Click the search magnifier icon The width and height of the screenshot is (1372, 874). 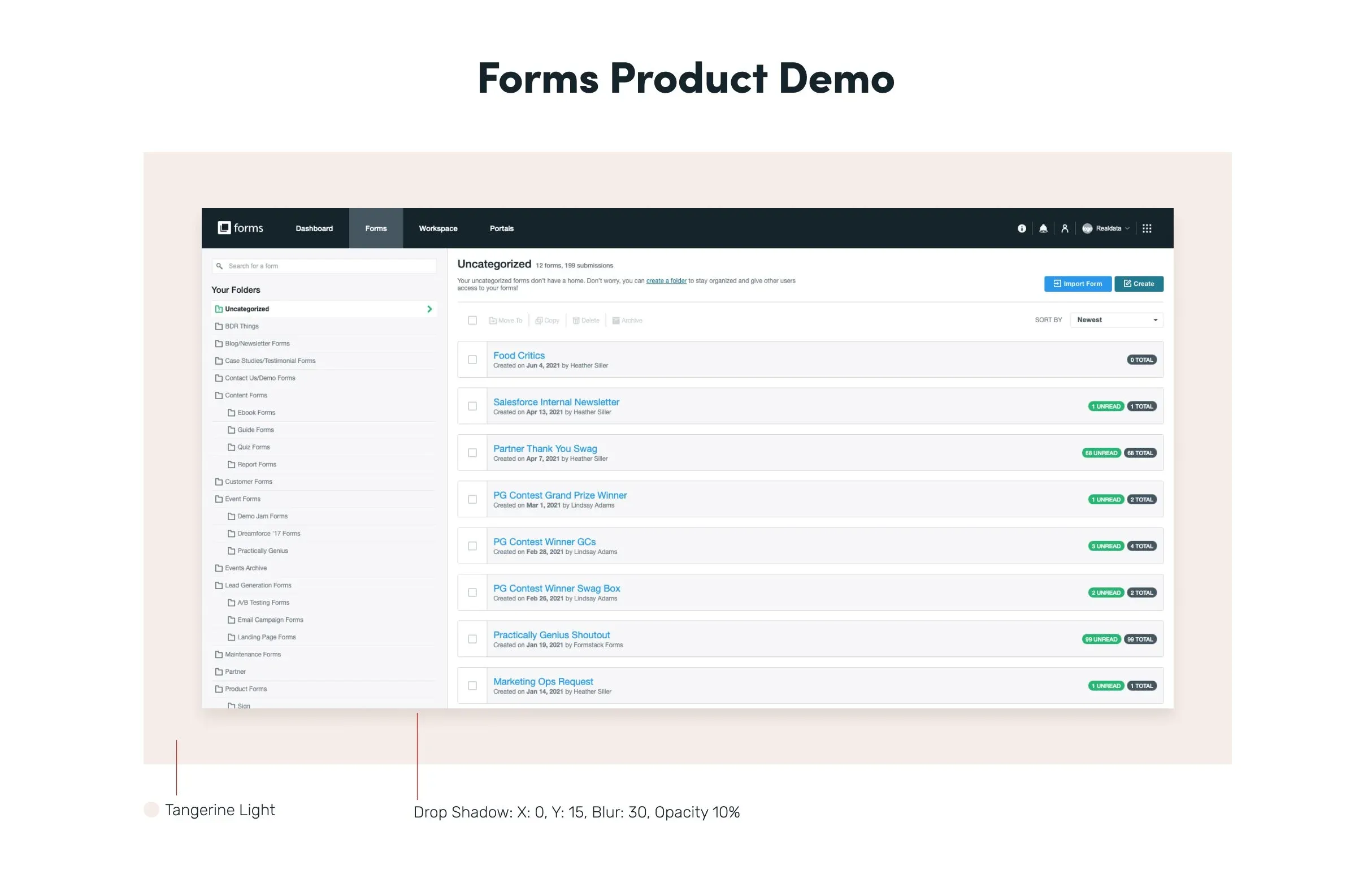coord(219,266)
